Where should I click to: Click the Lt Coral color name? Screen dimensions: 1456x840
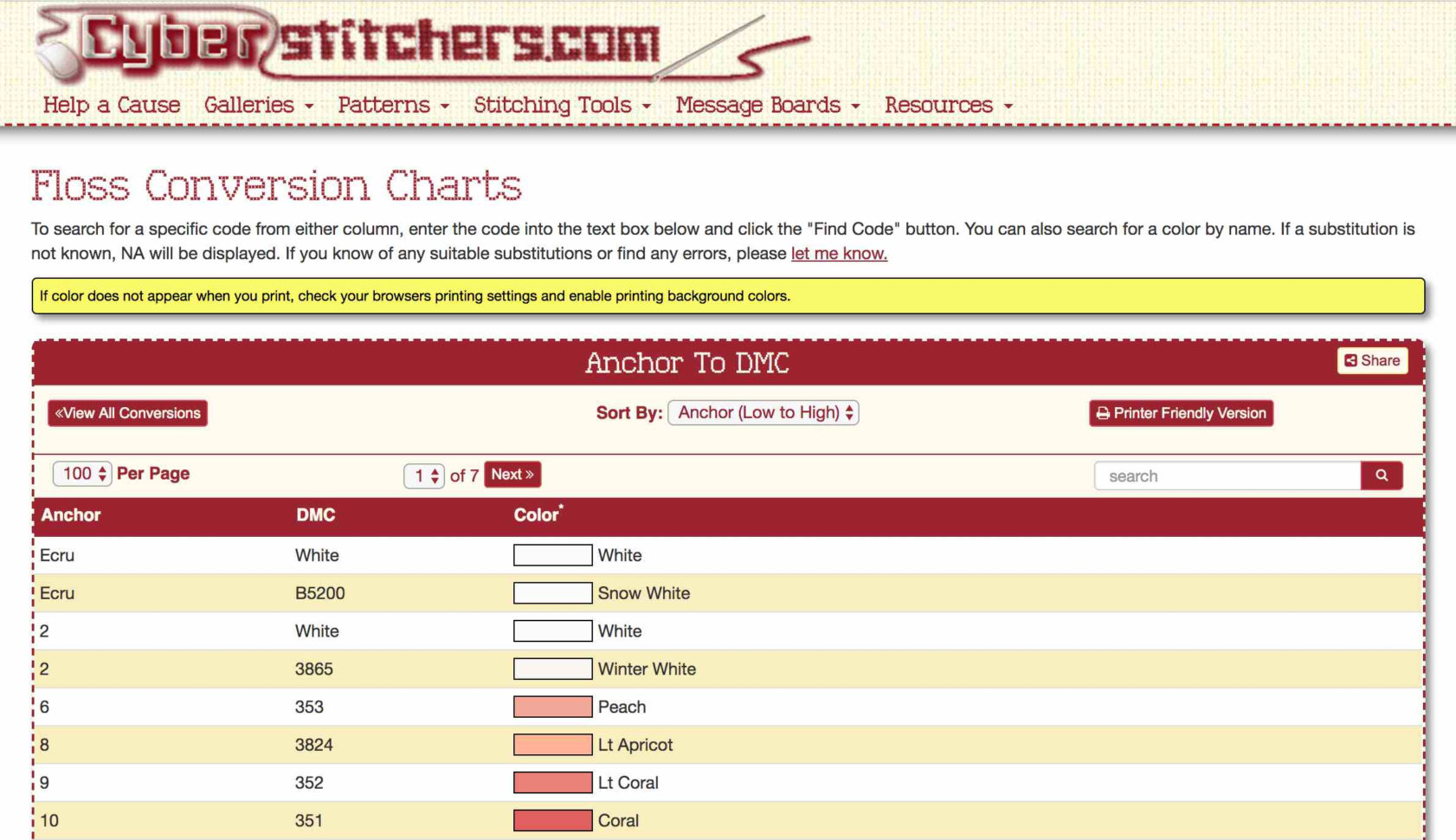tap(628, 783)
